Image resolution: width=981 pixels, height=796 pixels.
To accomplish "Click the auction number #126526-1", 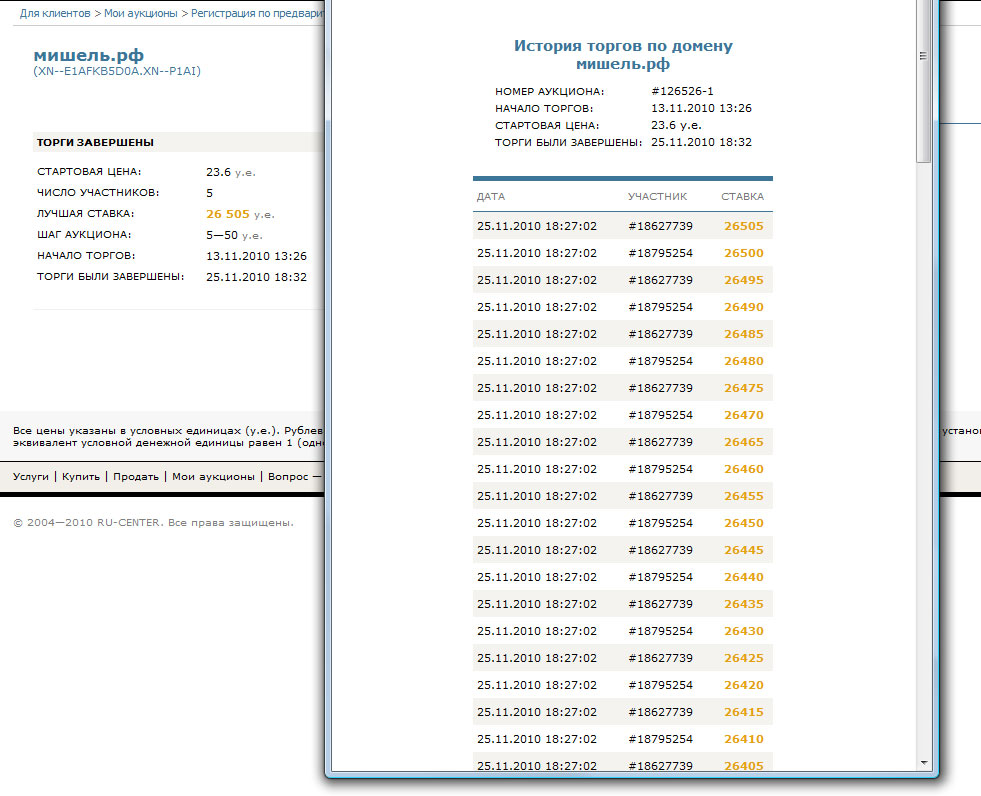I will tap(683, 91).
